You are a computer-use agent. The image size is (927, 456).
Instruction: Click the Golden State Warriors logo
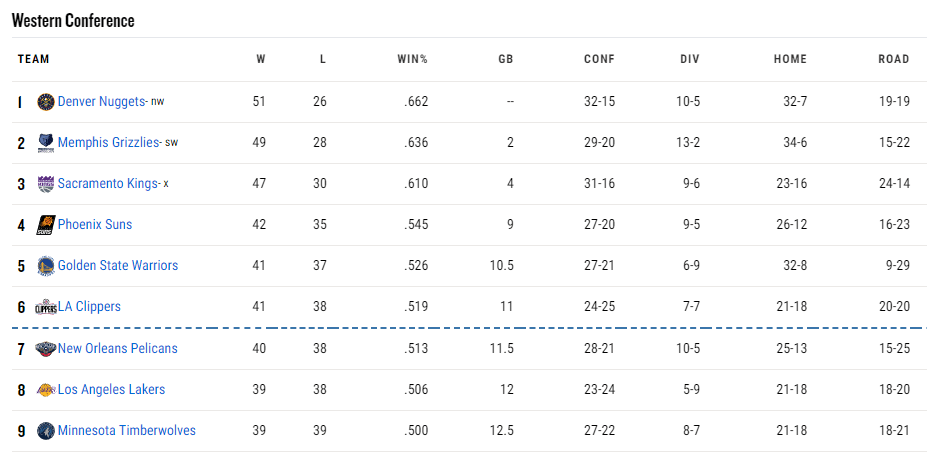click(46, 266)
